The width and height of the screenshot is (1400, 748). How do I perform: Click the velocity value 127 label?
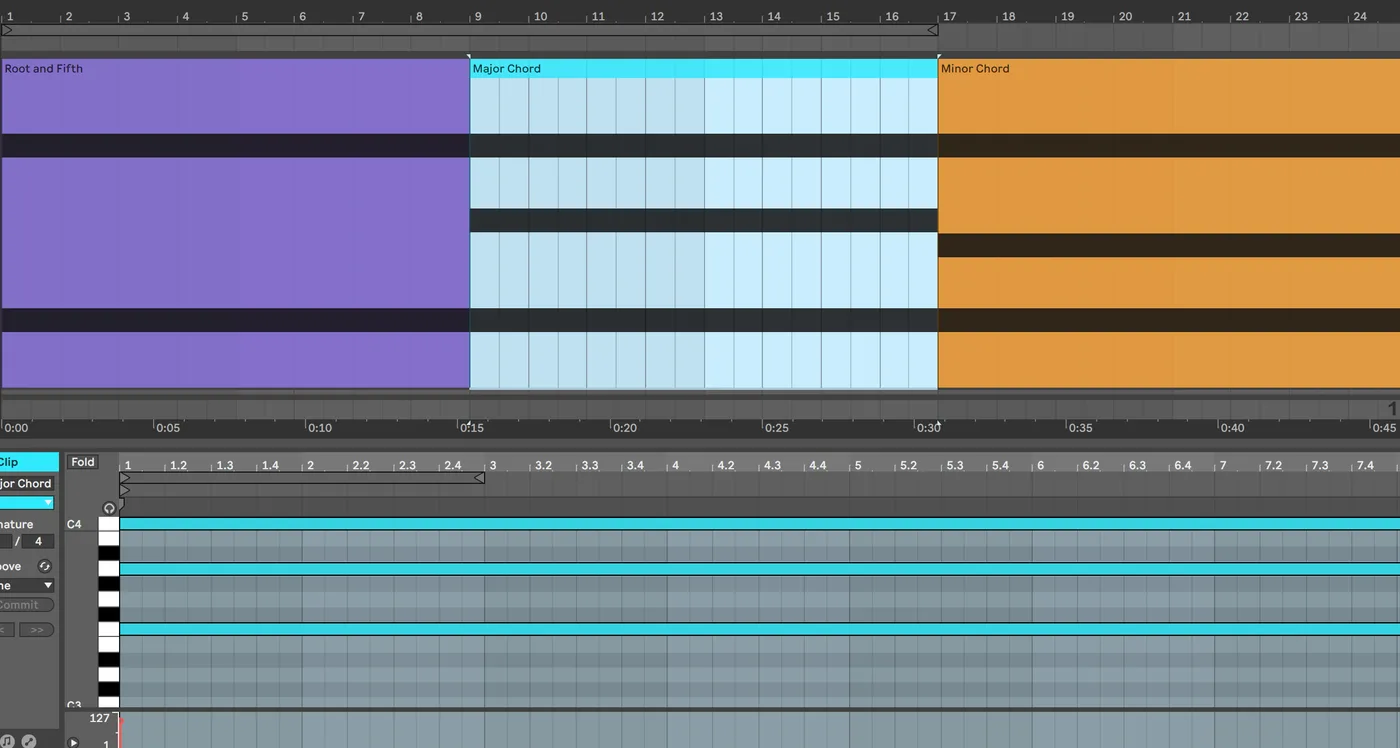tap(99, 718)
